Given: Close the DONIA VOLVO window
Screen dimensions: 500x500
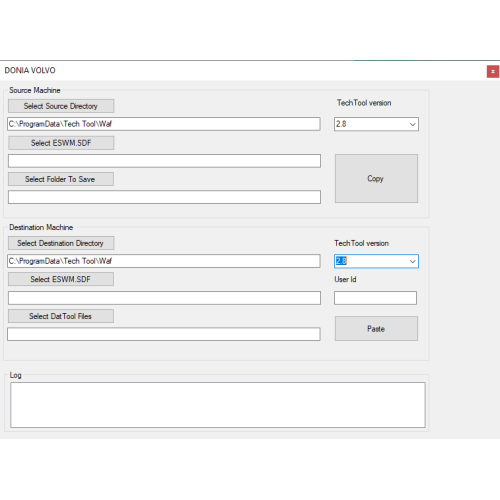Looking at the screenshot, I should point(493,72).
